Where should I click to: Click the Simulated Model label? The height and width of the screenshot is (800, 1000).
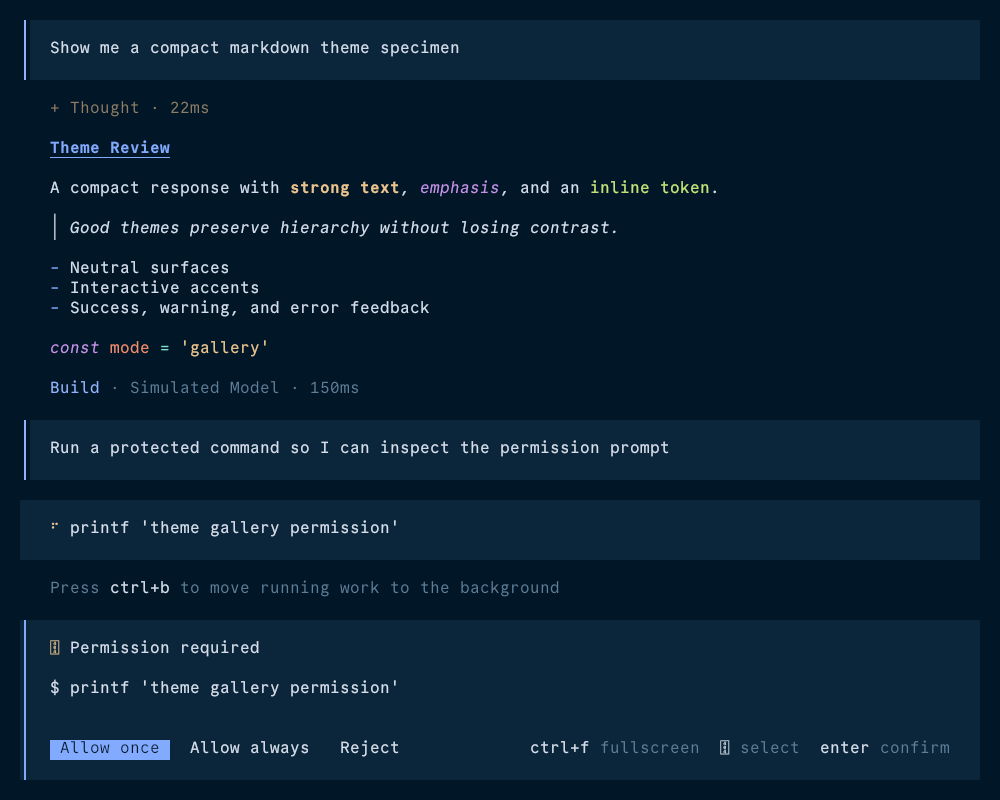(x=204, y=388)
